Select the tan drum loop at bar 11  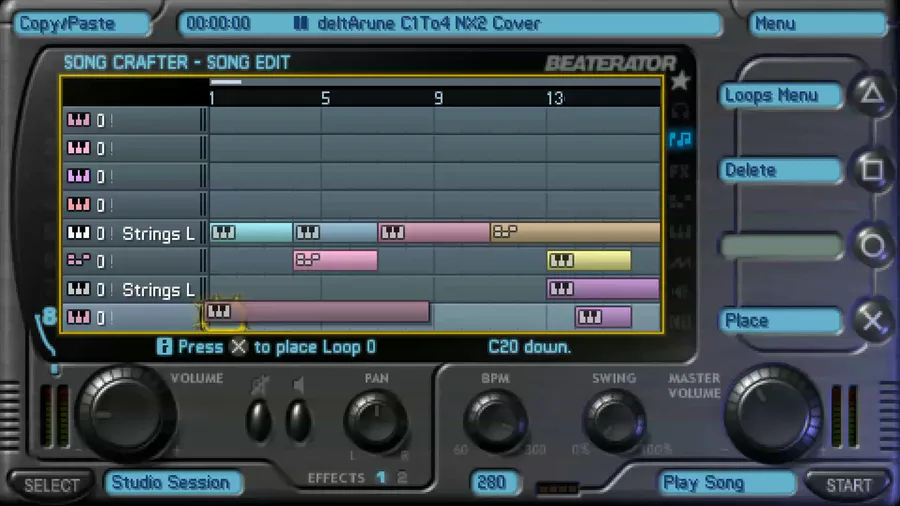coord(575,232)
